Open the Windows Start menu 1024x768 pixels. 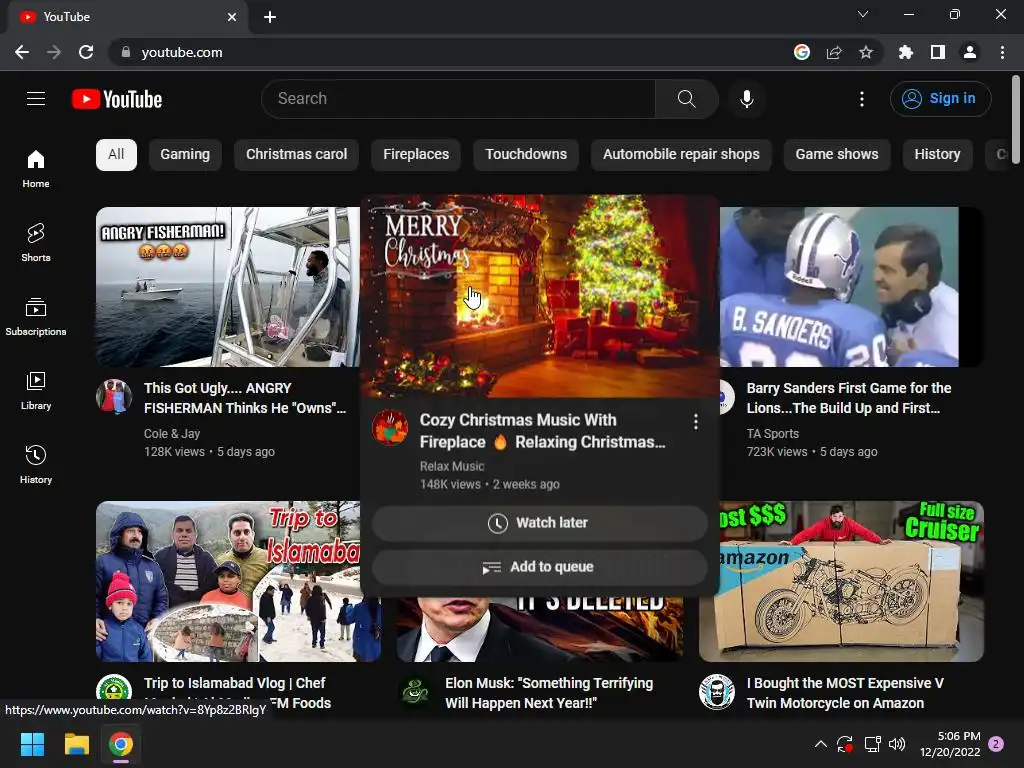(x=32, y=744)
